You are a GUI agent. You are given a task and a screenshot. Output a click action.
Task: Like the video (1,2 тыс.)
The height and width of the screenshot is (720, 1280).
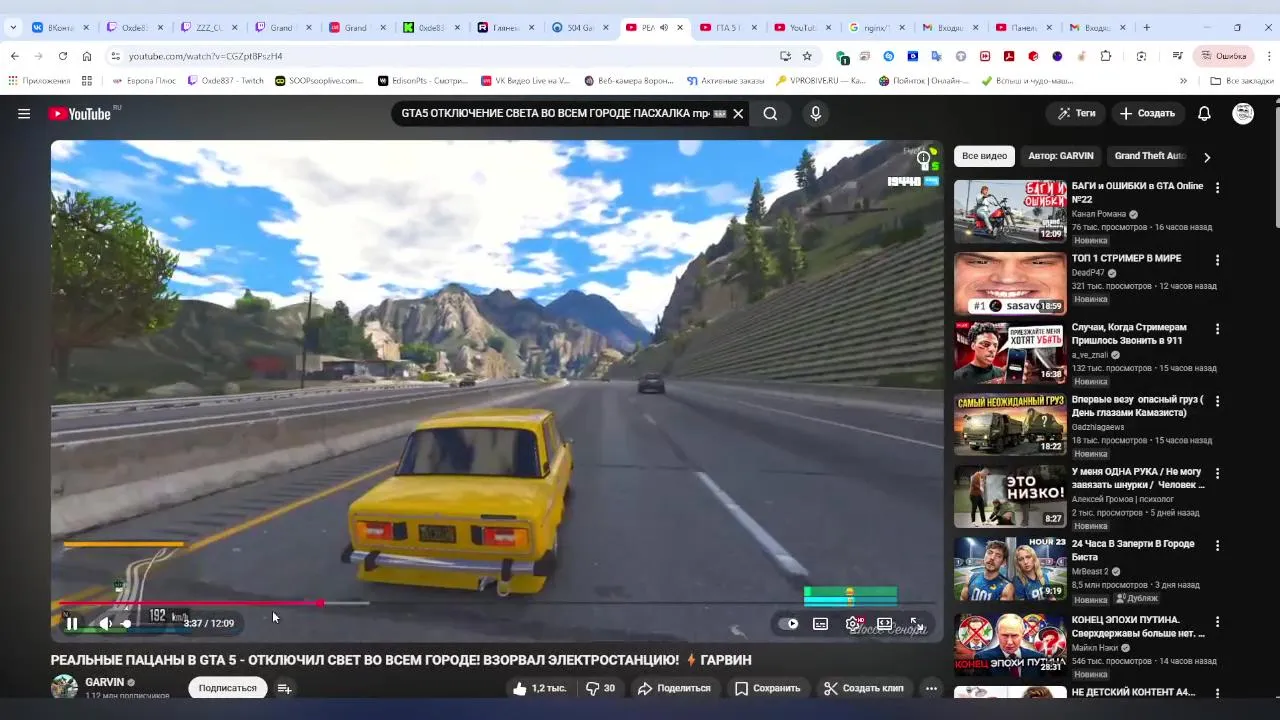539,688
